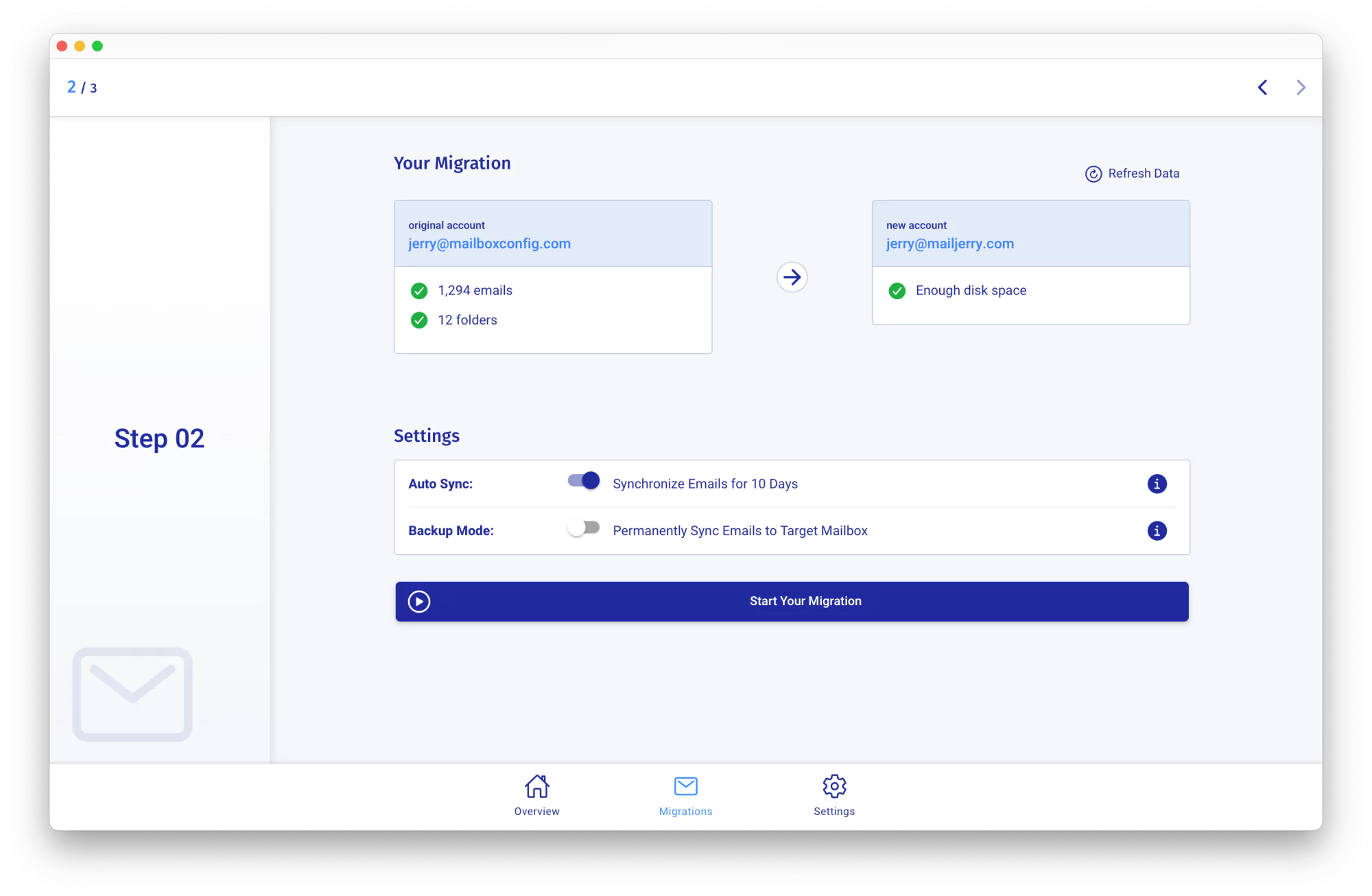Disable the Auto Sync toggle

584,481
